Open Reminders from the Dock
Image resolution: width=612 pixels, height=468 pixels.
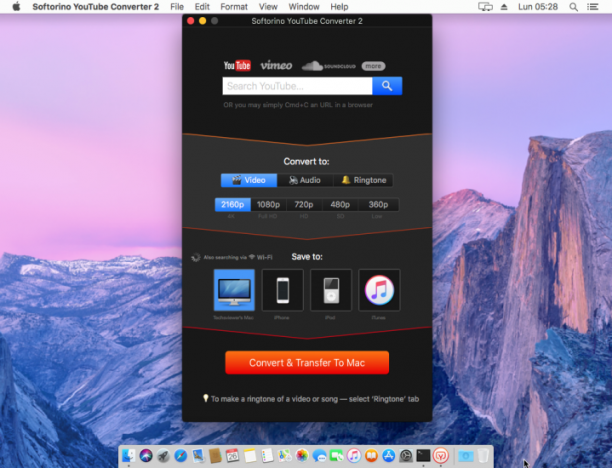[x=267, y=455]
